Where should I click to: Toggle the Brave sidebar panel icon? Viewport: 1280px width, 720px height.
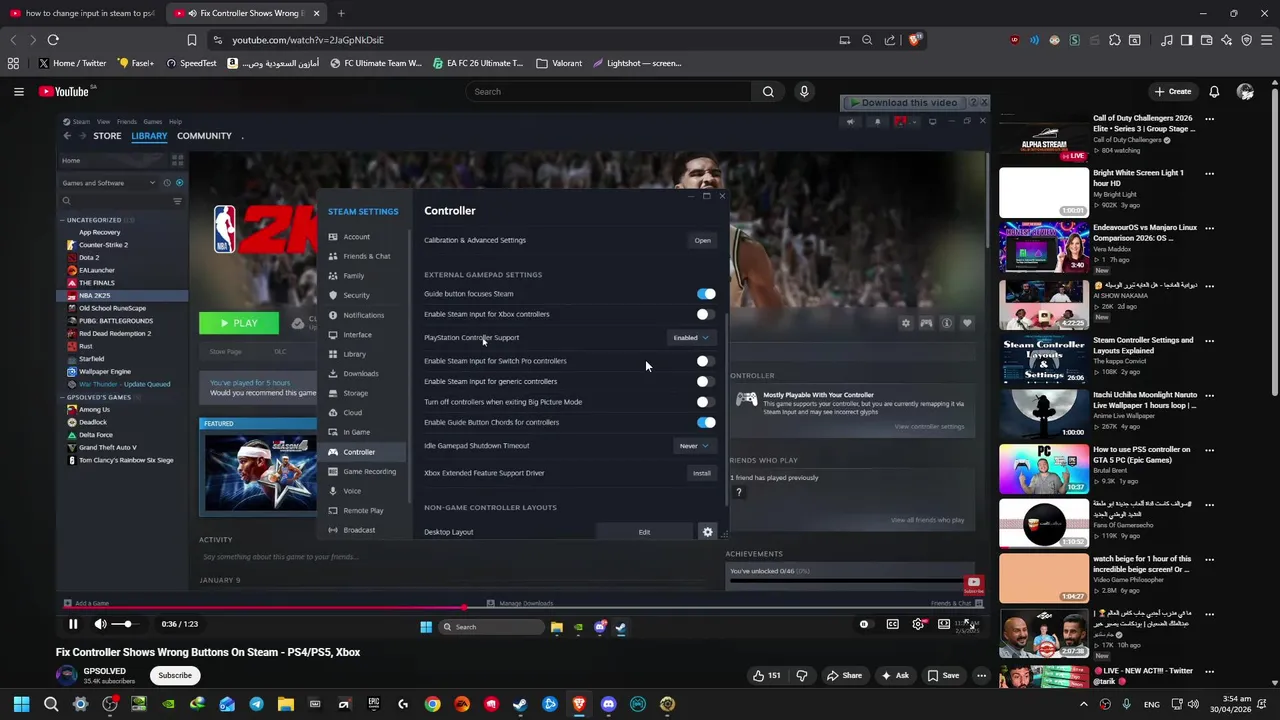[1187, 40]
